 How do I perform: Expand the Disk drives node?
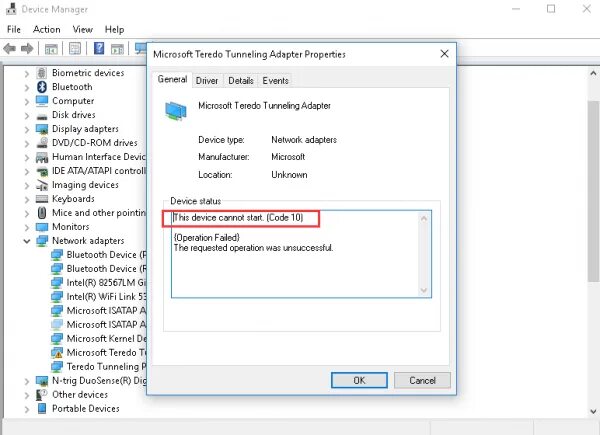(26, 116)
